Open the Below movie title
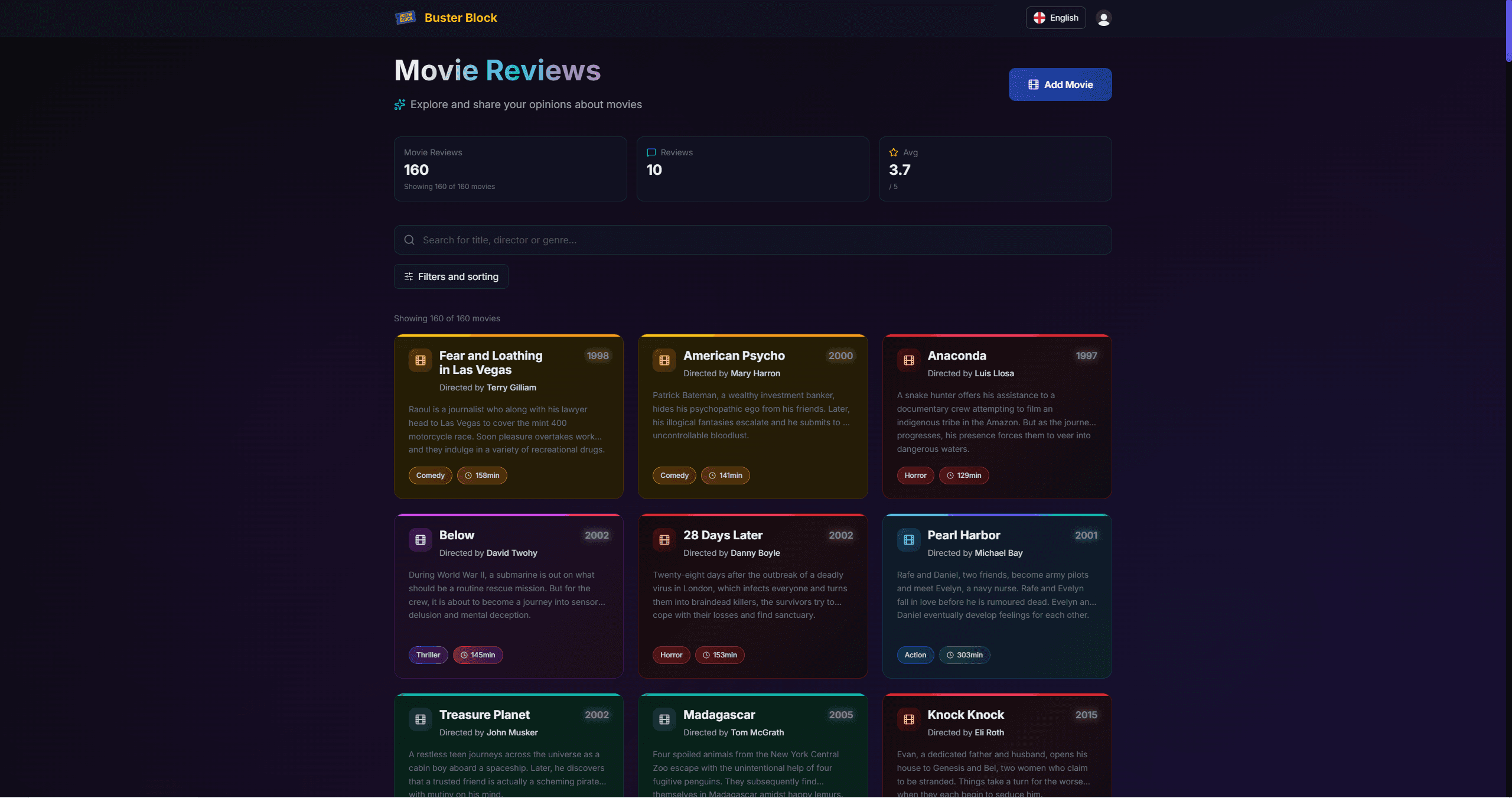The image size is (1512, 798). coord(457,535)
